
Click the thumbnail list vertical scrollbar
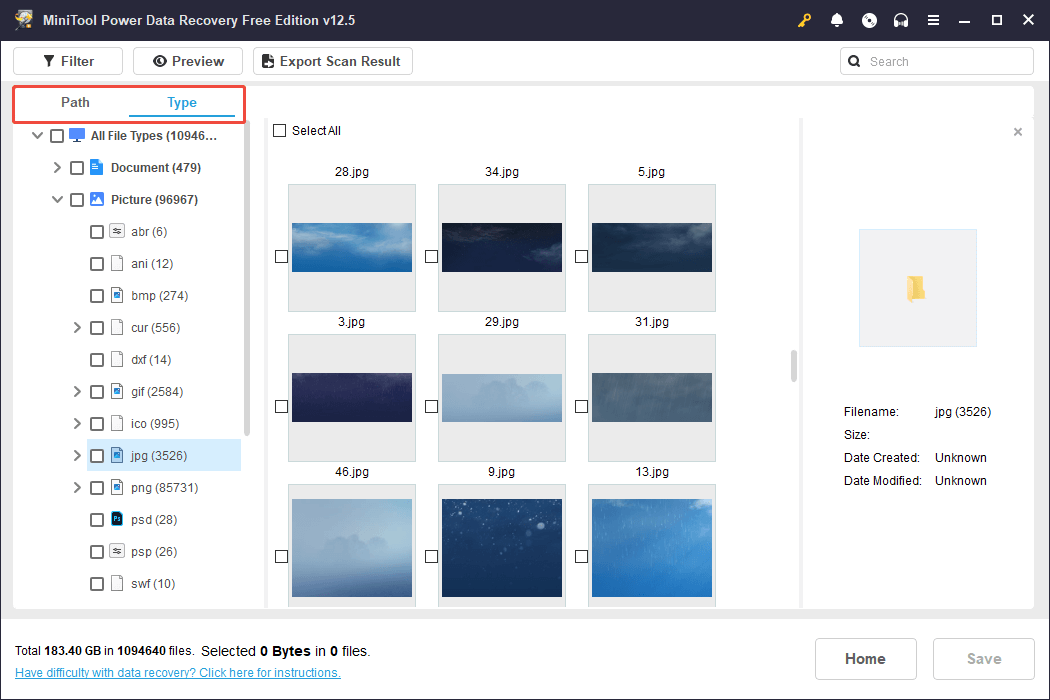(795, 366)
